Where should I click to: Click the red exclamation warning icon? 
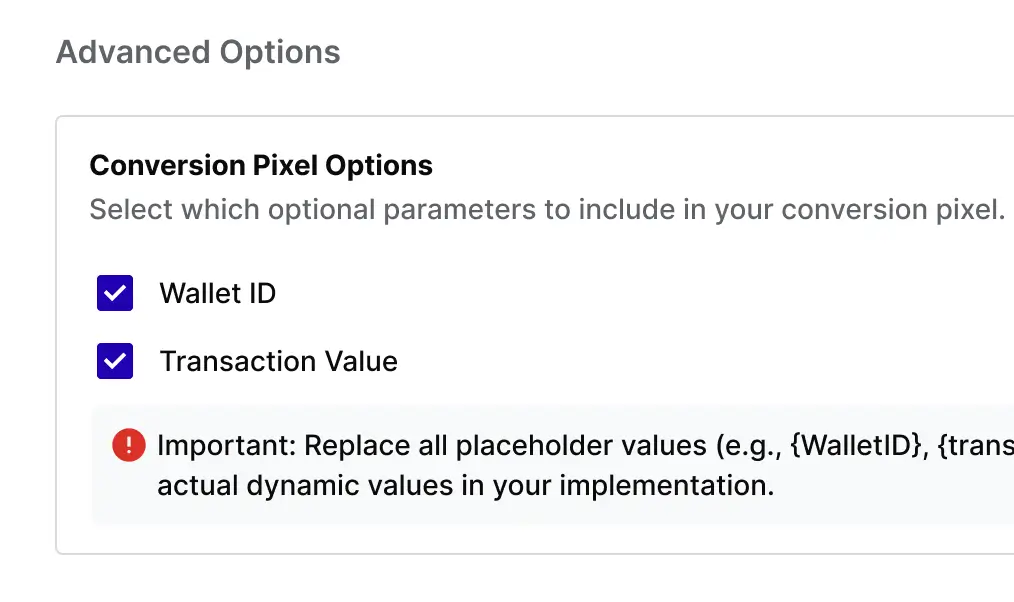point(129,445)
